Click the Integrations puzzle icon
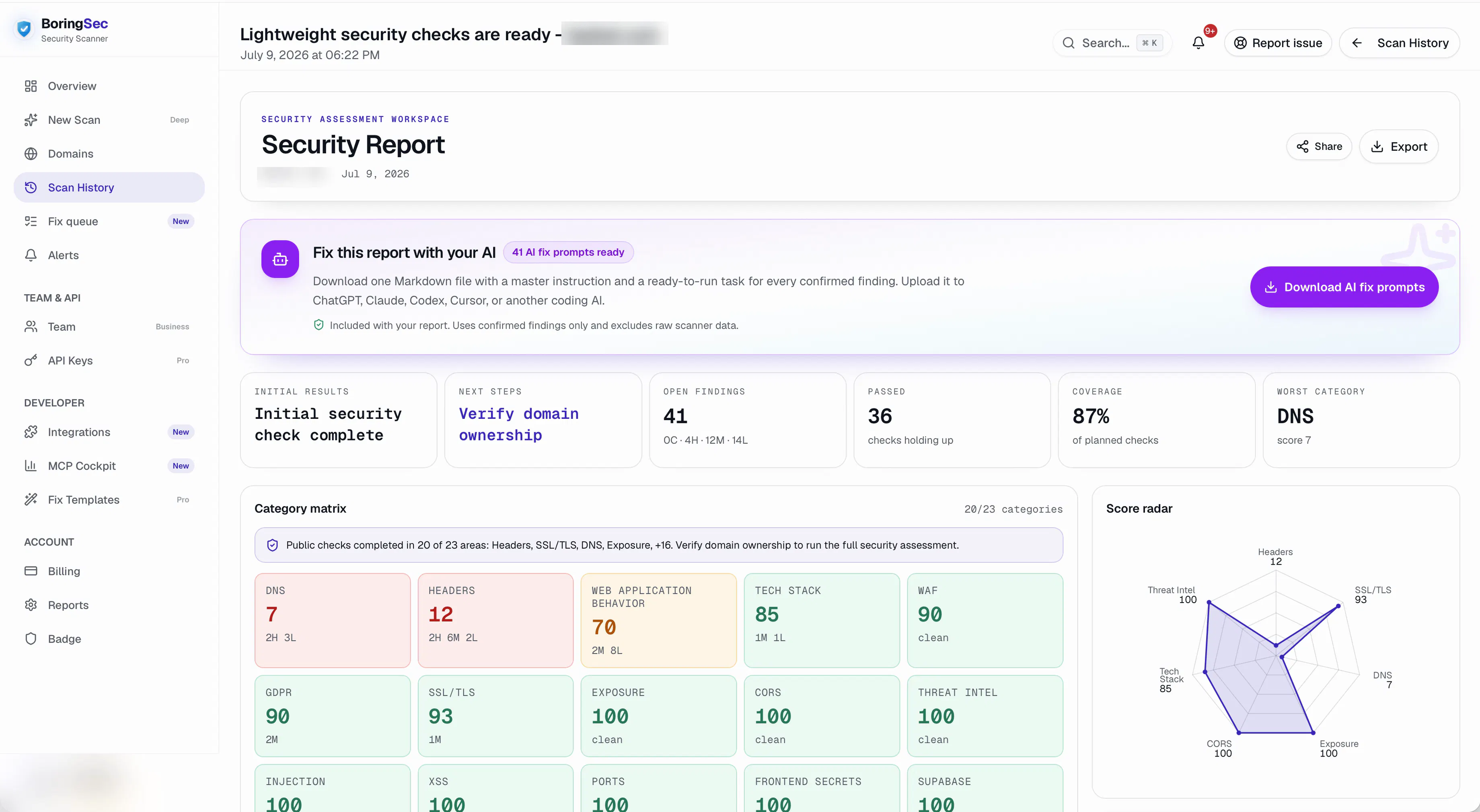 point(31,432)
